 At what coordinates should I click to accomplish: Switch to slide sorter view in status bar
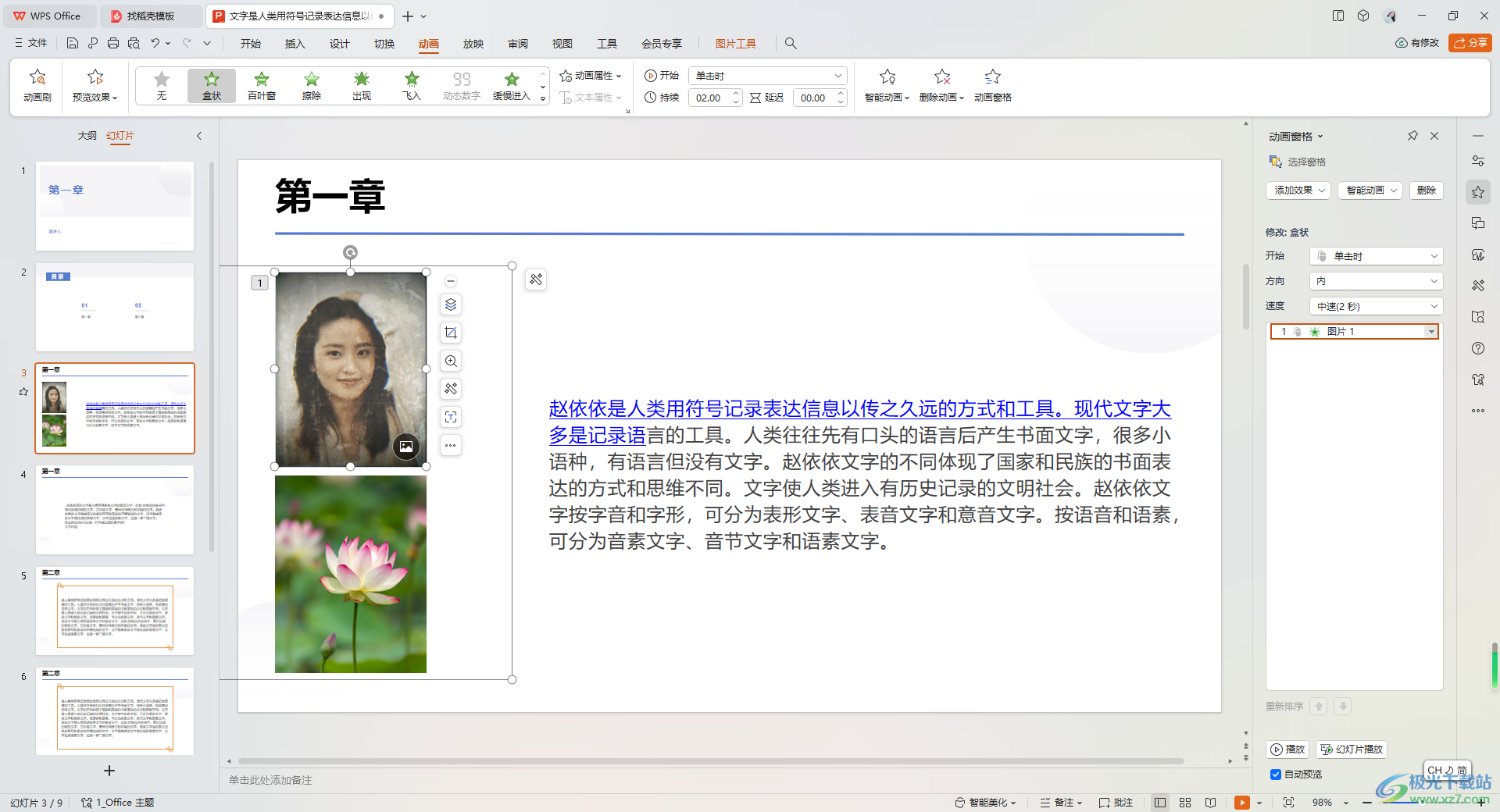click(x=1185, y=803)
